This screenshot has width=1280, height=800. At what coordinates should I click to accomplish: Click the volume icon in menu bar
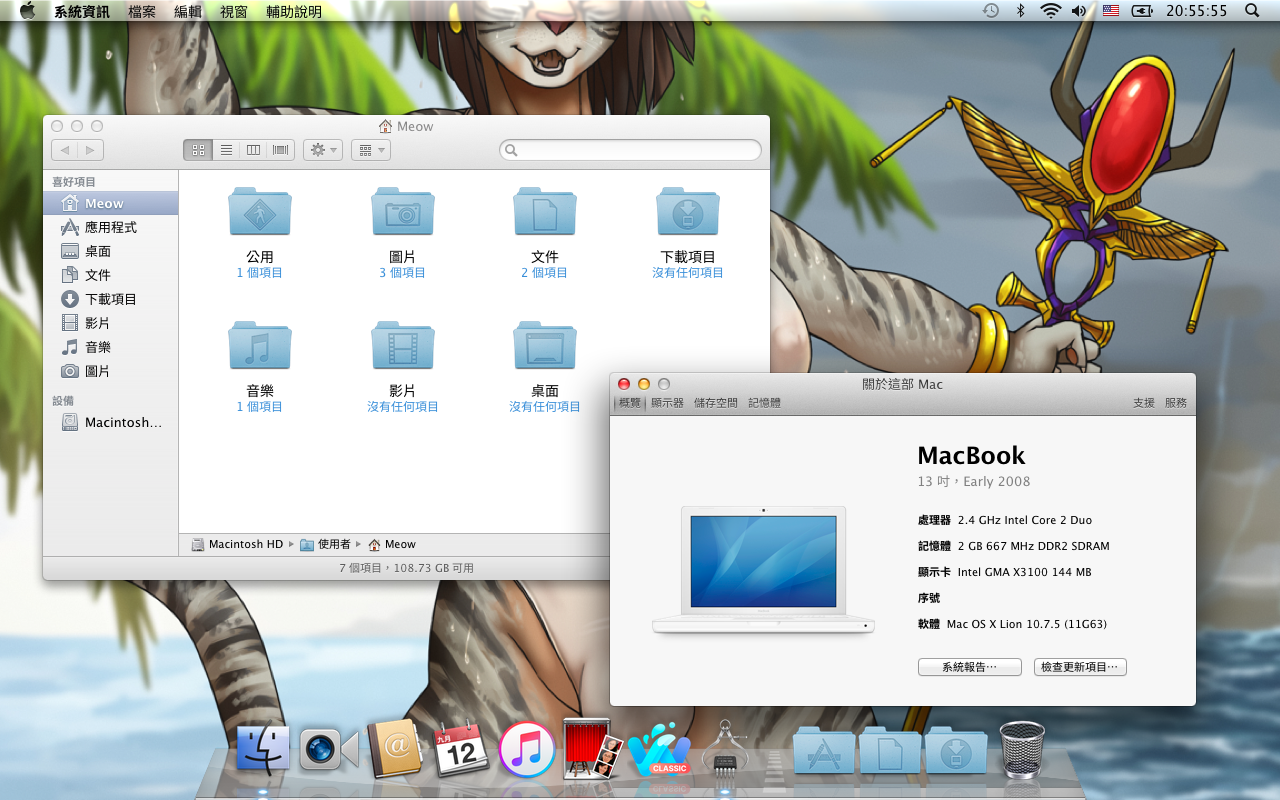[1079, 11]
